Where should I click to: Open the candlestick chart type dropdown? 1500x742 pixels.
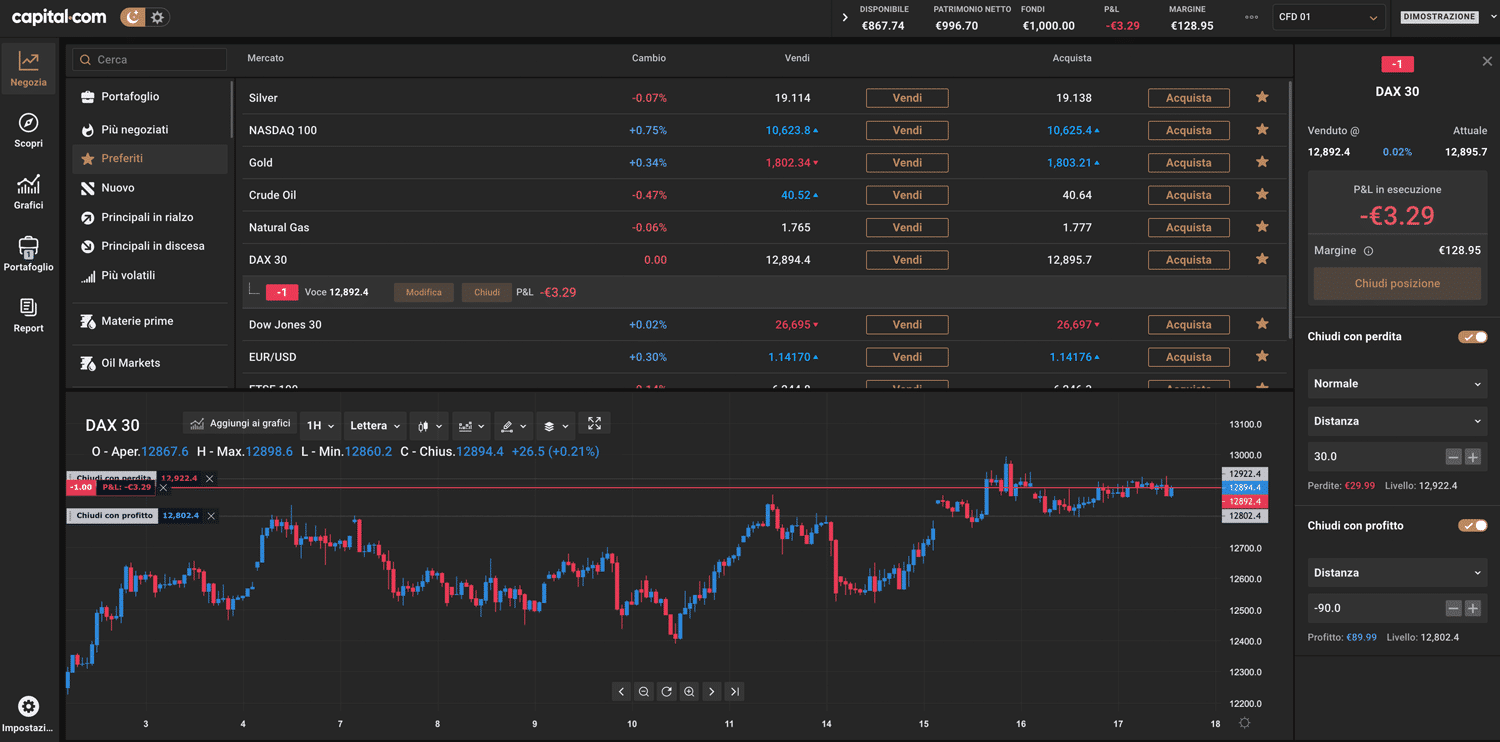pyautogui.click(x=428, y=426)
